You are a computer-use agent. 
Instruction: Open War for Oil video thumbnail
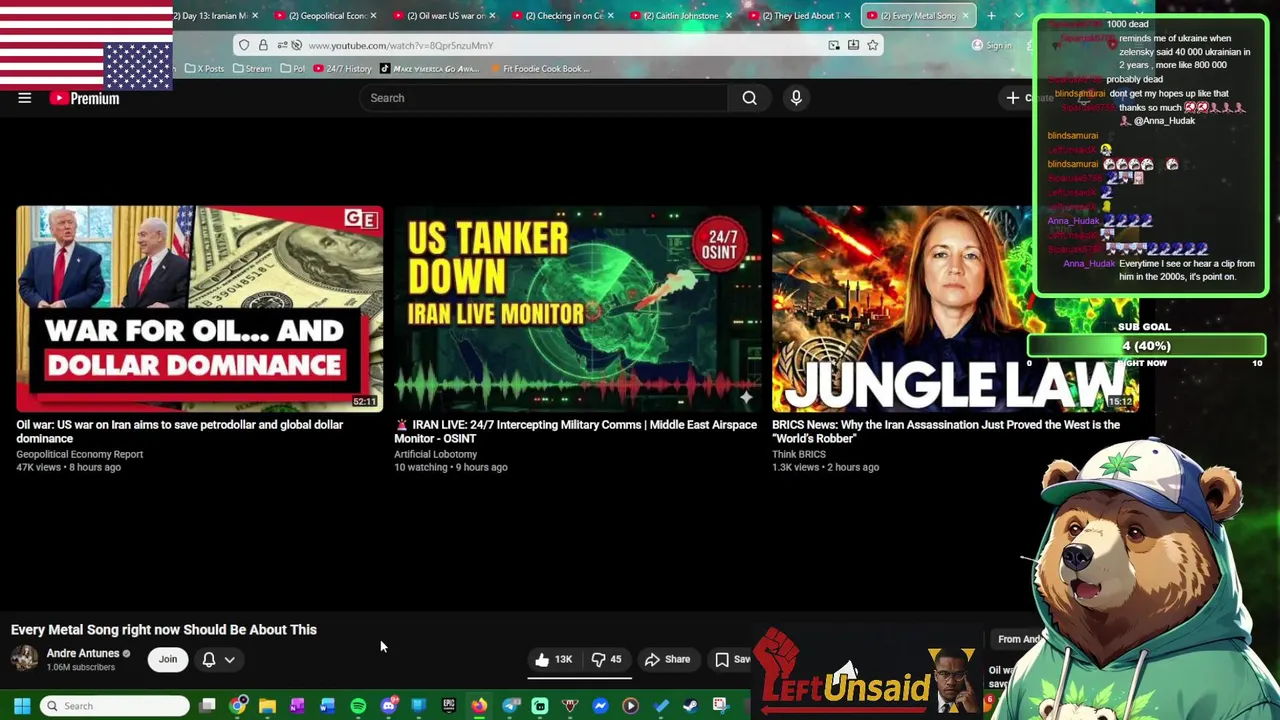tap(199, 309)
